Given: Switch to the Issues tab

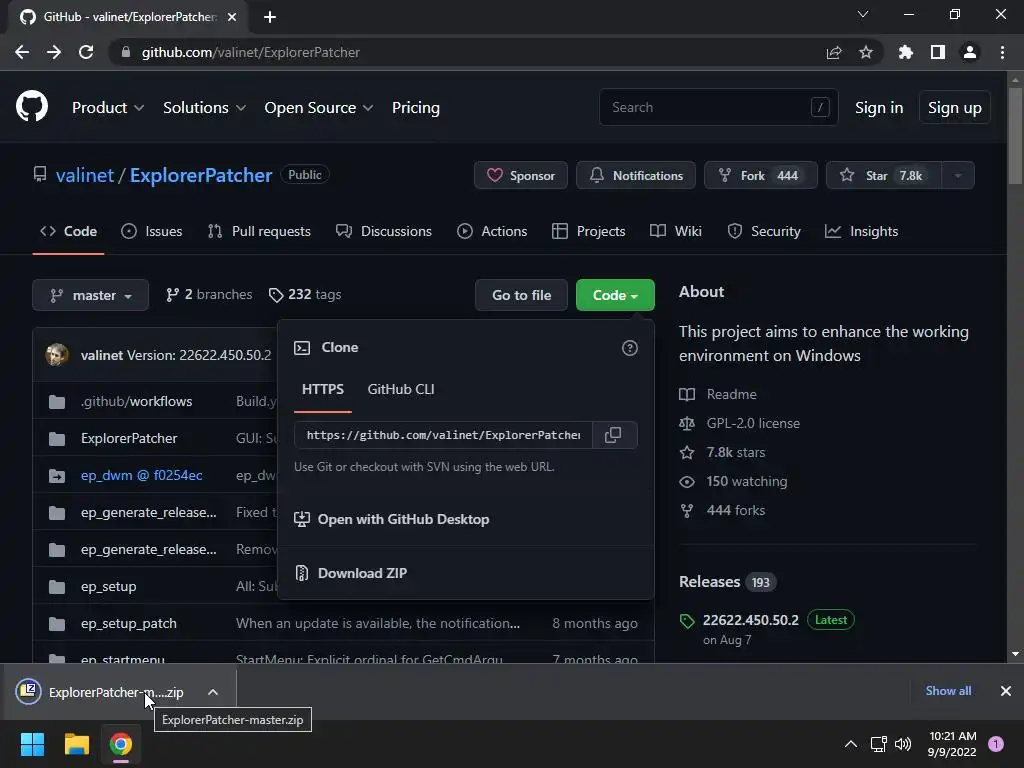Looking at the screenshot, I should coord(152,231).
